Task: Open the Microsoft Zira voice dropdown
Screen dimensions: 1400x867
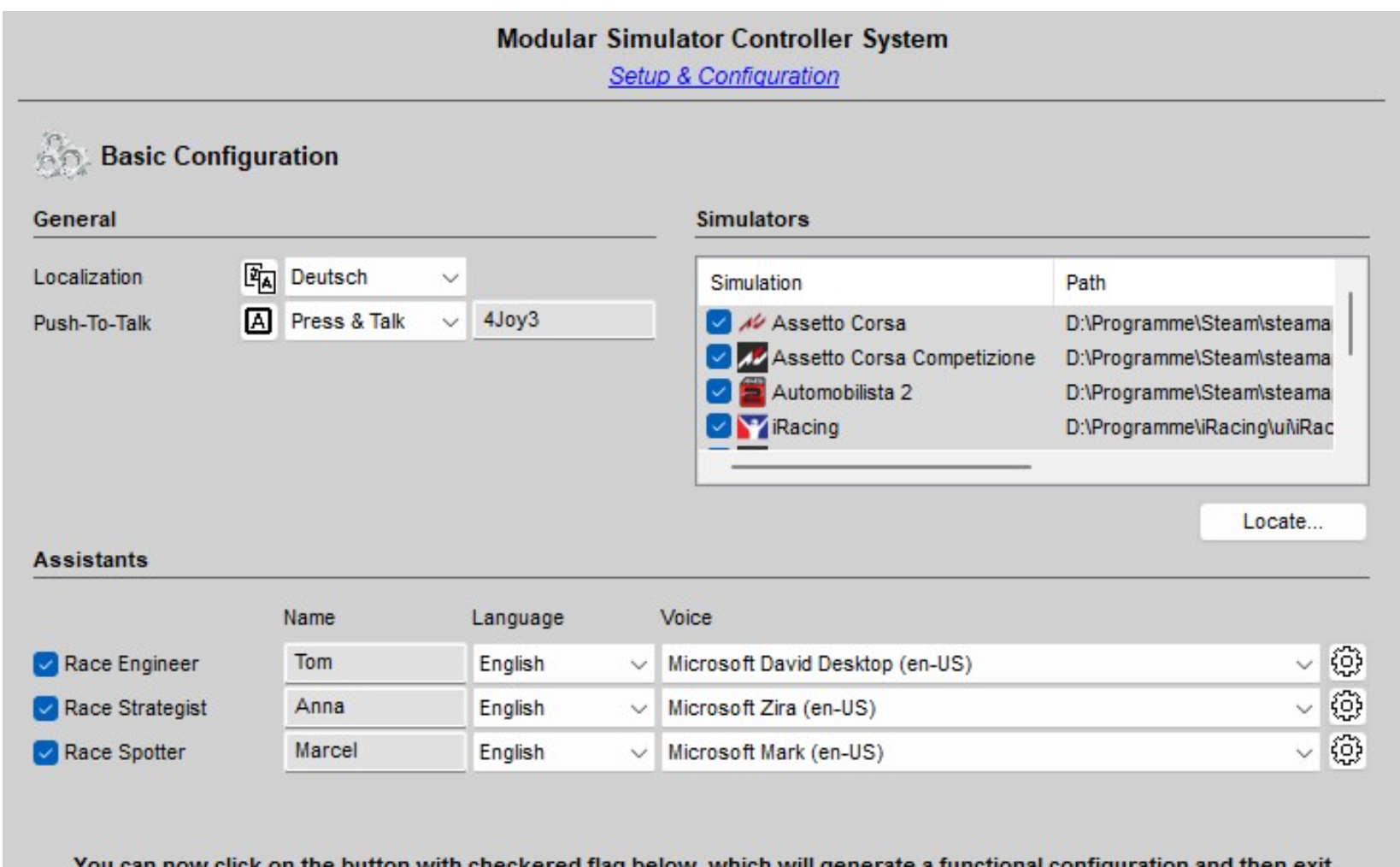Action: tap(991, 709)
